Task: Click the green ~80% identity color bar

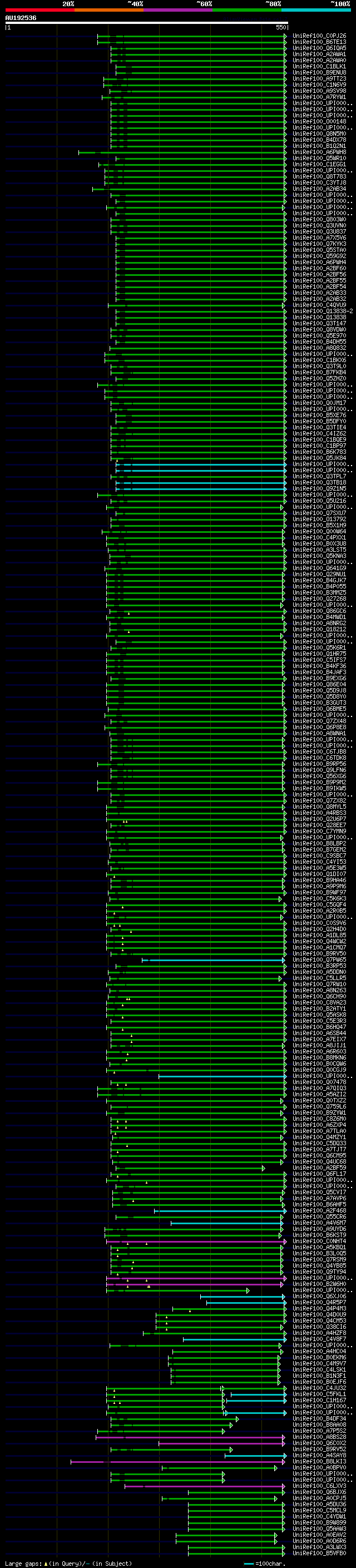Action: (247, 10)
